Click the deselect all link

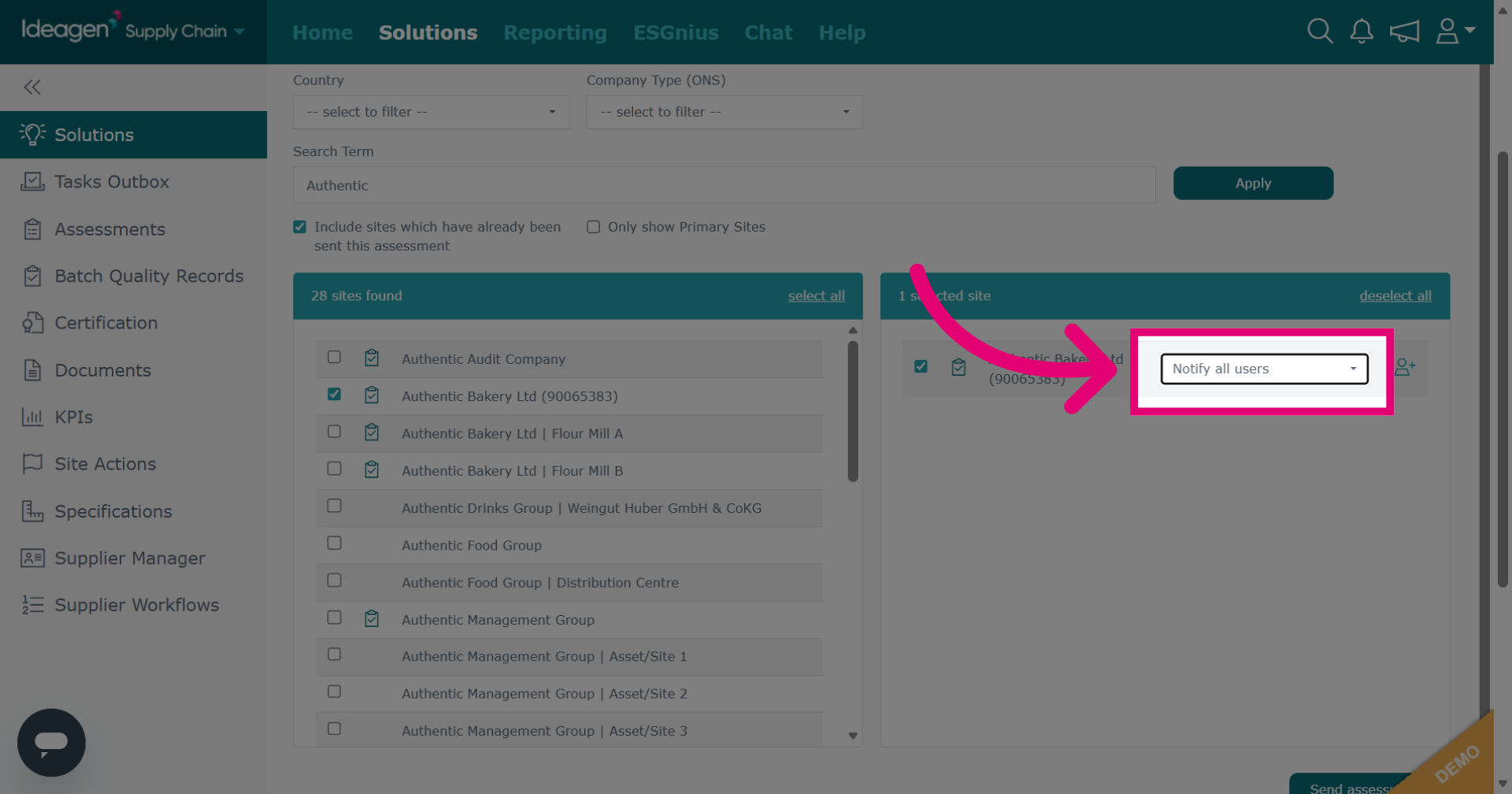coord(1395,295)
